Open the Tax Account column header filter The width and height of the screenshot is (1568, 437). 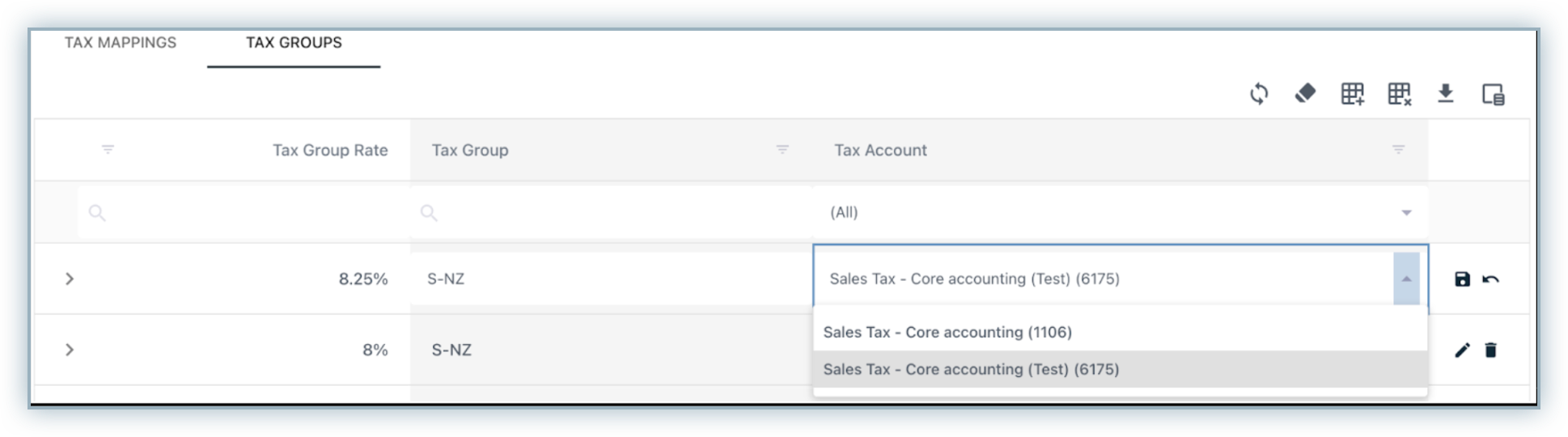1398,150
